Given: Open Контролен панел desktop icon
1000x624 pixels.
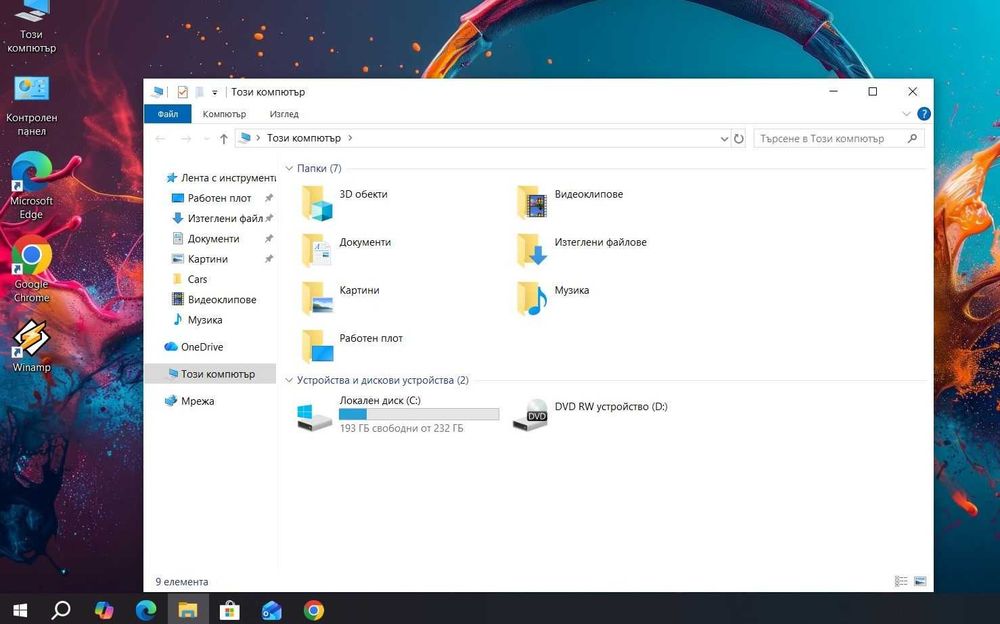Looking at the screenshot, I should tap(31, 106).
